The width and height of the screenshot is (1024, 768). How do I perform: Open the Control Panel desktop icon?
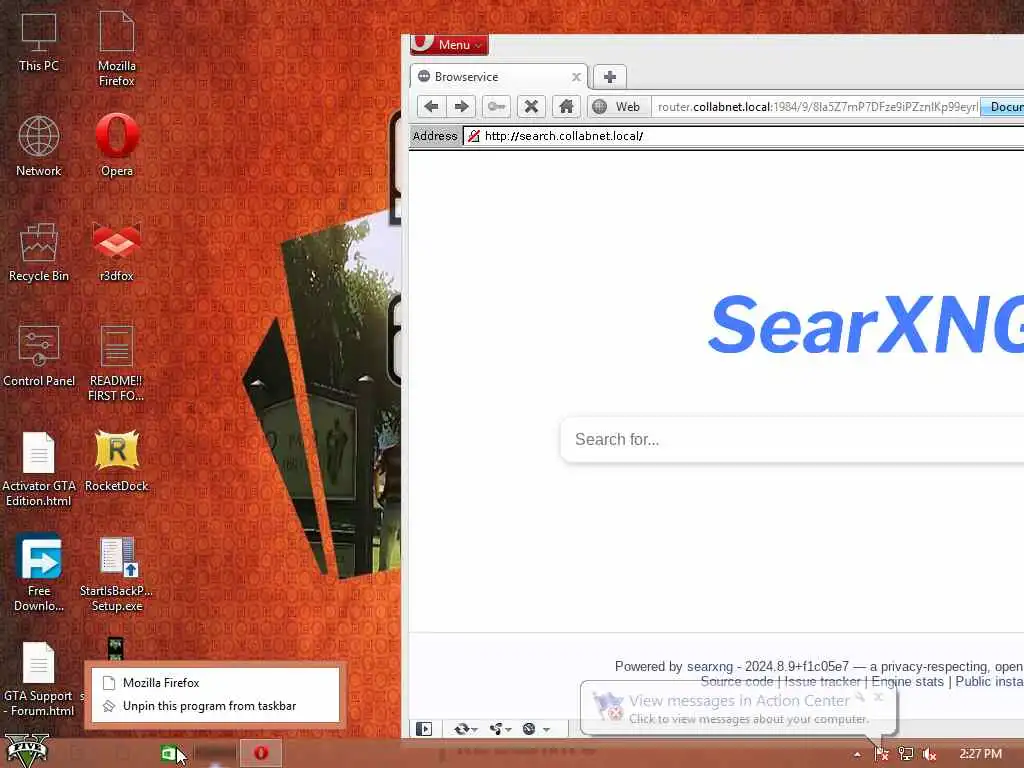39,357
